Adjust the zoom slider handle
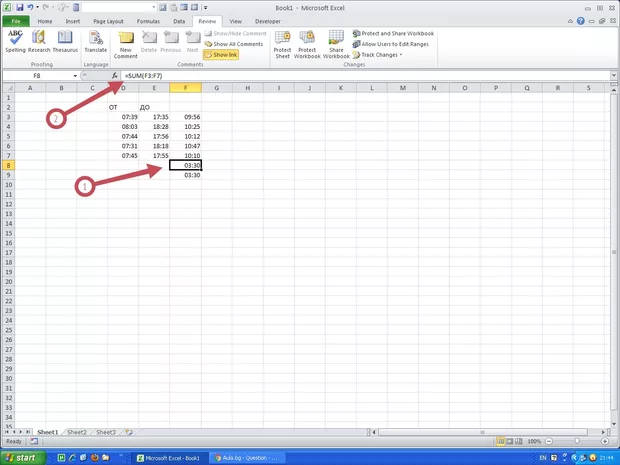The image size is (620, 465). tap(577, 441)
